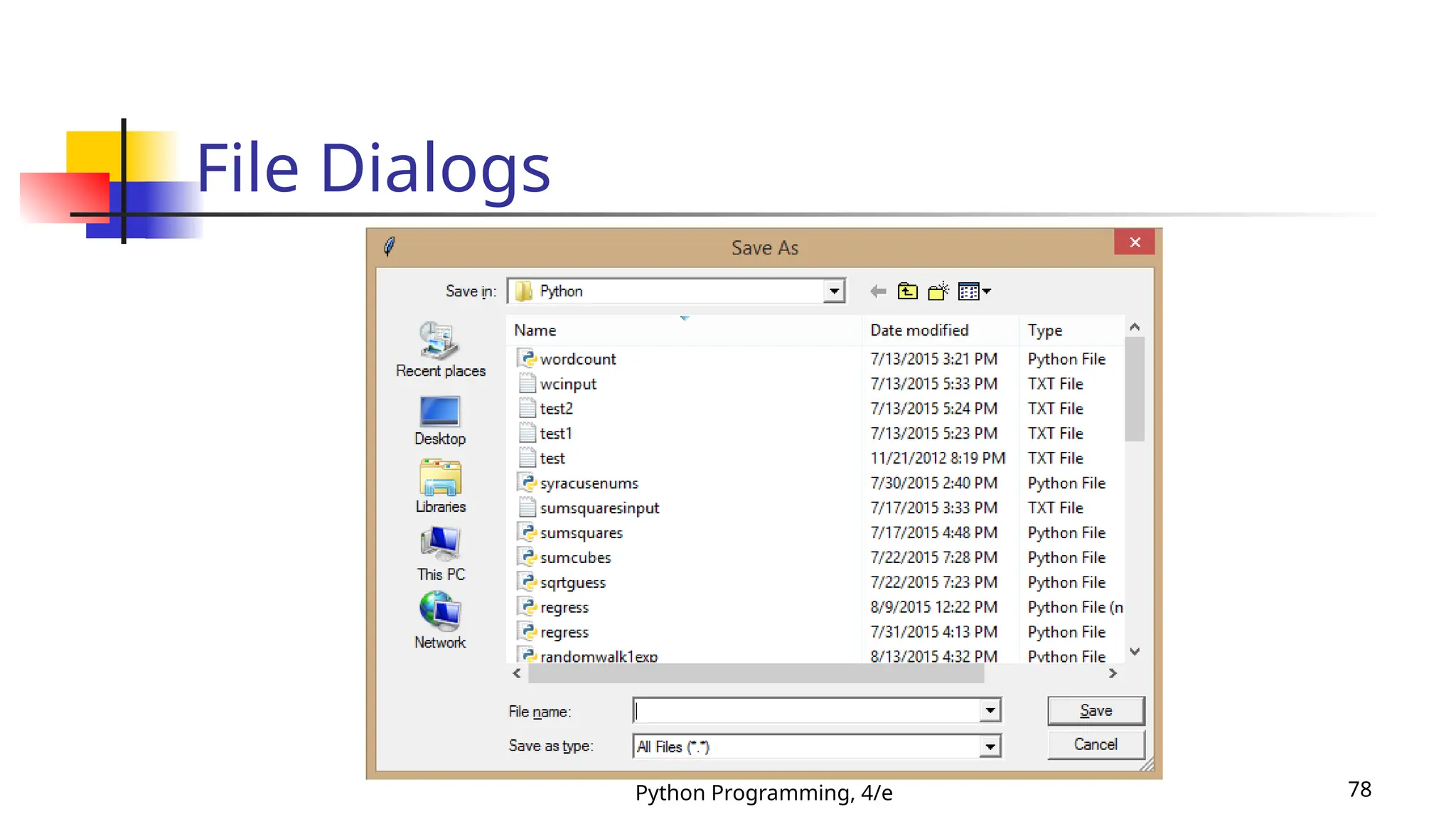The image size is (1456, 819).
Task: Click the Python File (n type cell
Action: coord(1076,607)
